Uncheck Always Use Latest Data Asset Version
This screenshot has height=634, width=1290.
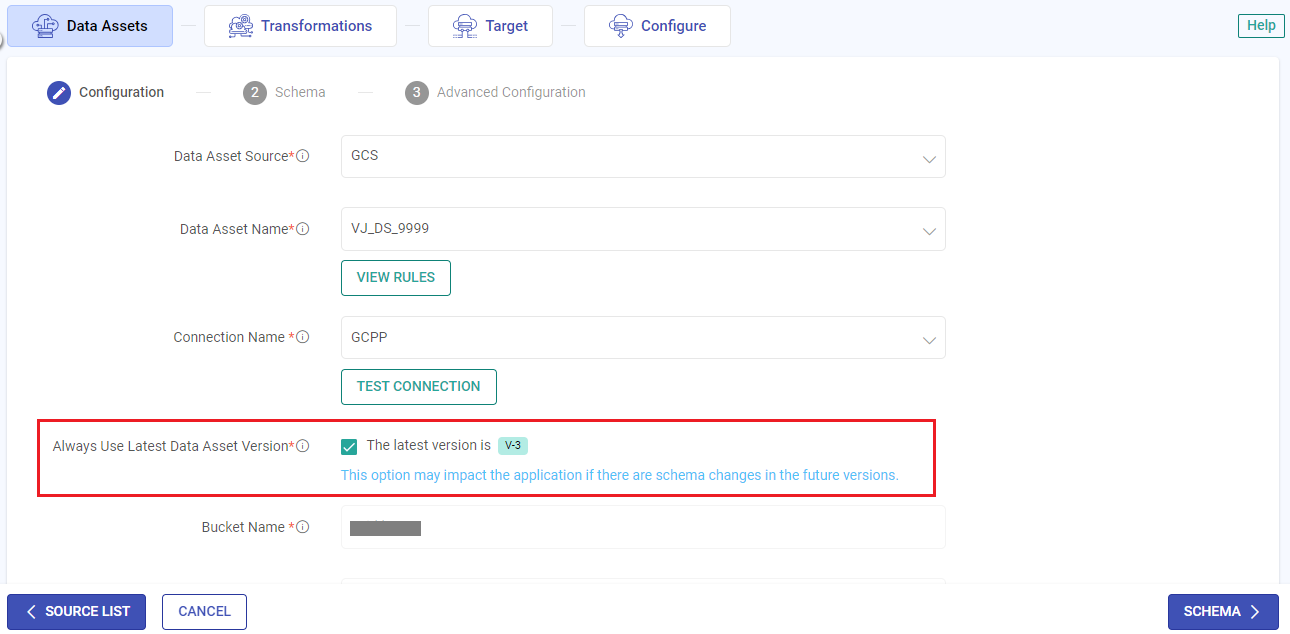tap(349, 446)
